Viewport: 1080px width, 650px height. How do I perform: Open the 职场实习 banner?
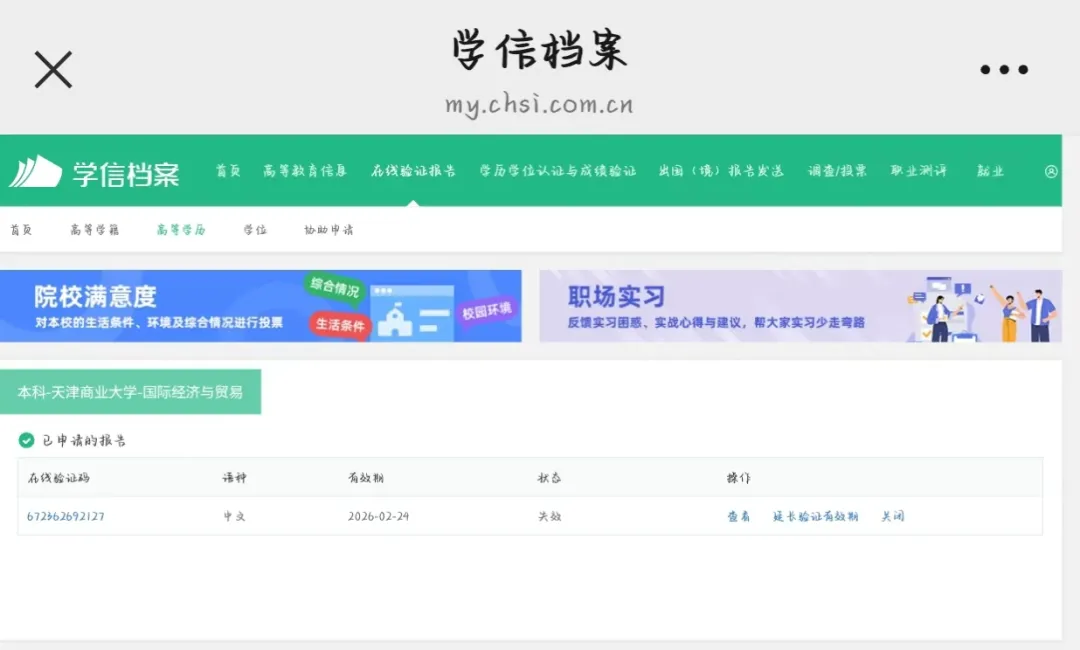click(800, 306)
